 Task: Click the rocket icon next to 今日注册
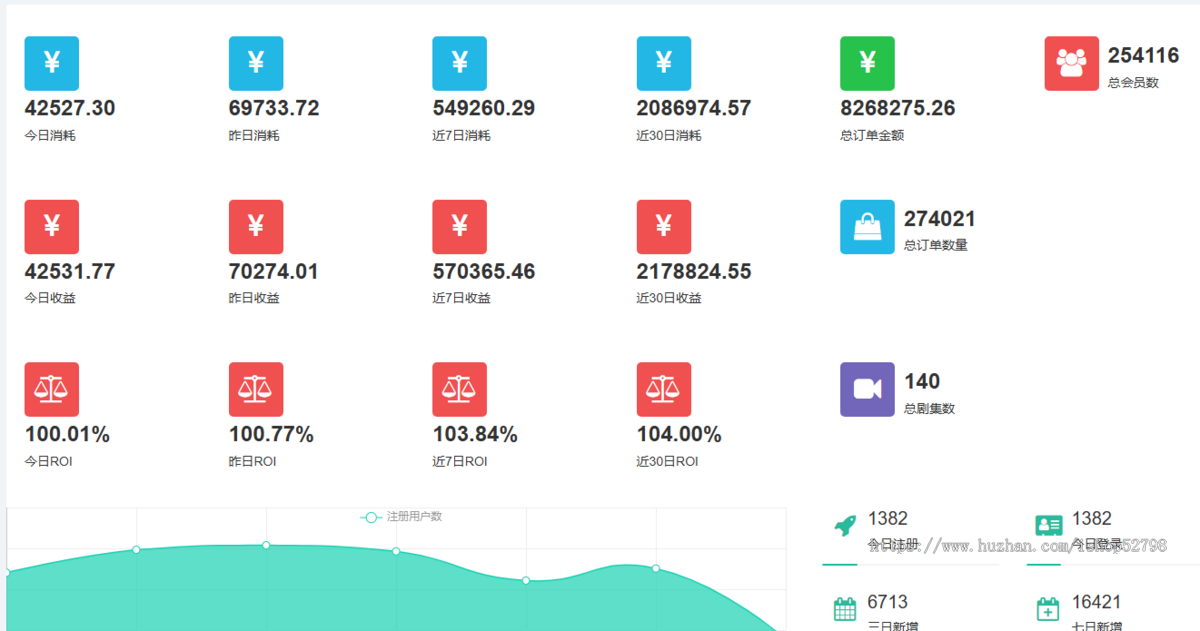coord(845,525)
